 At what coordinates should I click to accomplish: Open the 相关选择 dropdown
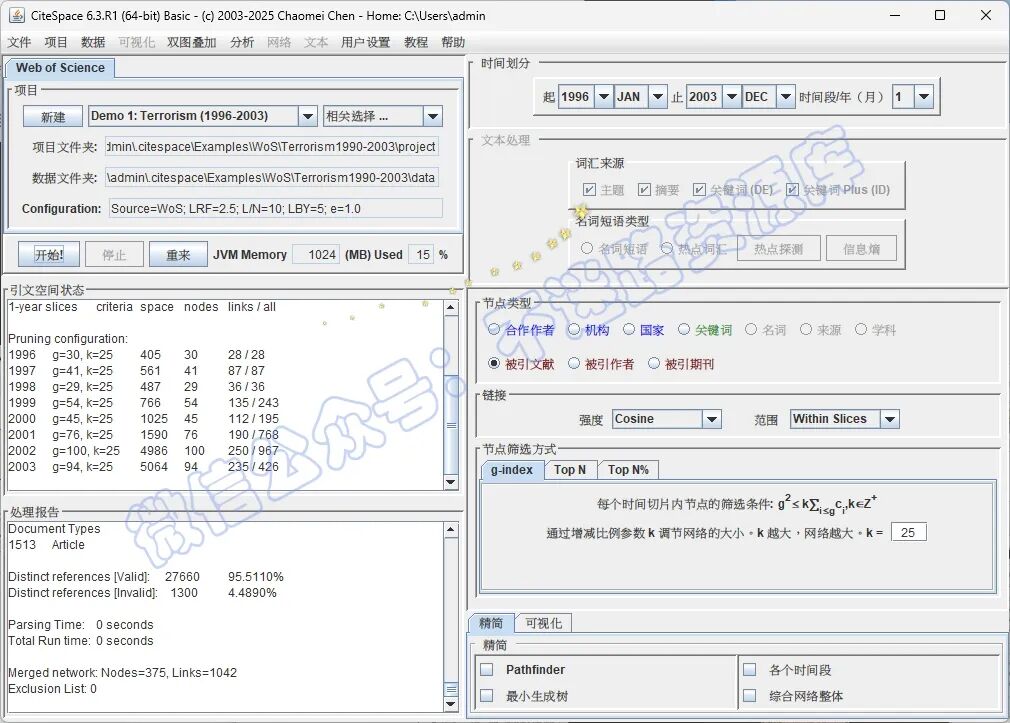[x=433, y=116]
